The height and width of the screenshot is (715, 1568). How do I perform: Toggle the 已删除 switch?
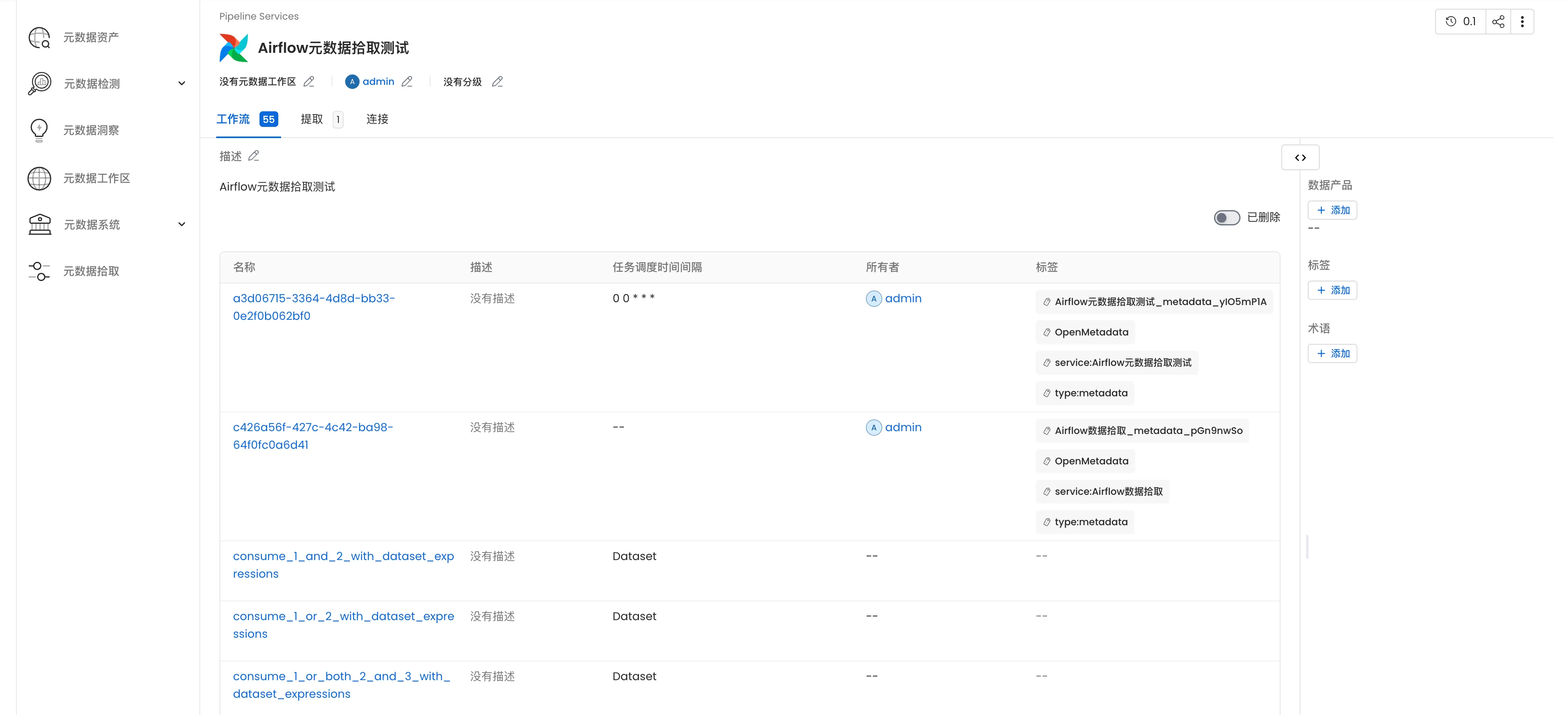(x=1226, y=218)
